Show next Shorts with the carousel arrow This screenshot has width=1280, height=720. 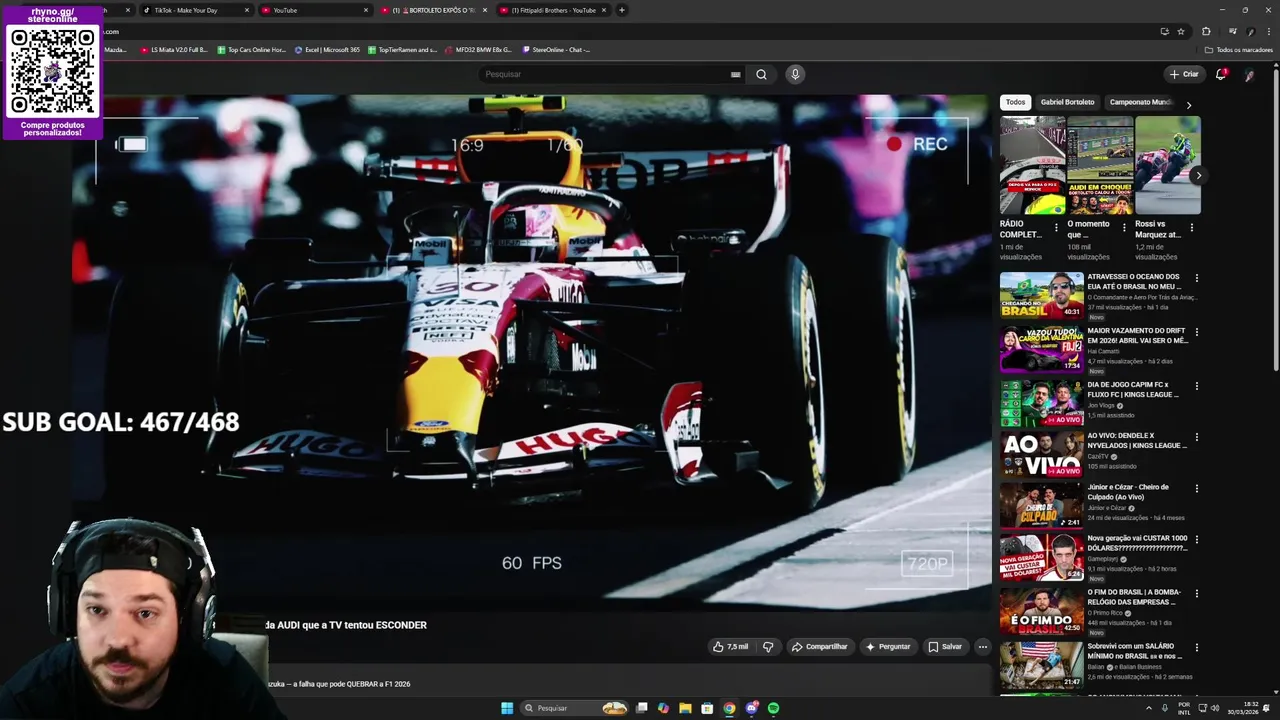[1198, 175]
